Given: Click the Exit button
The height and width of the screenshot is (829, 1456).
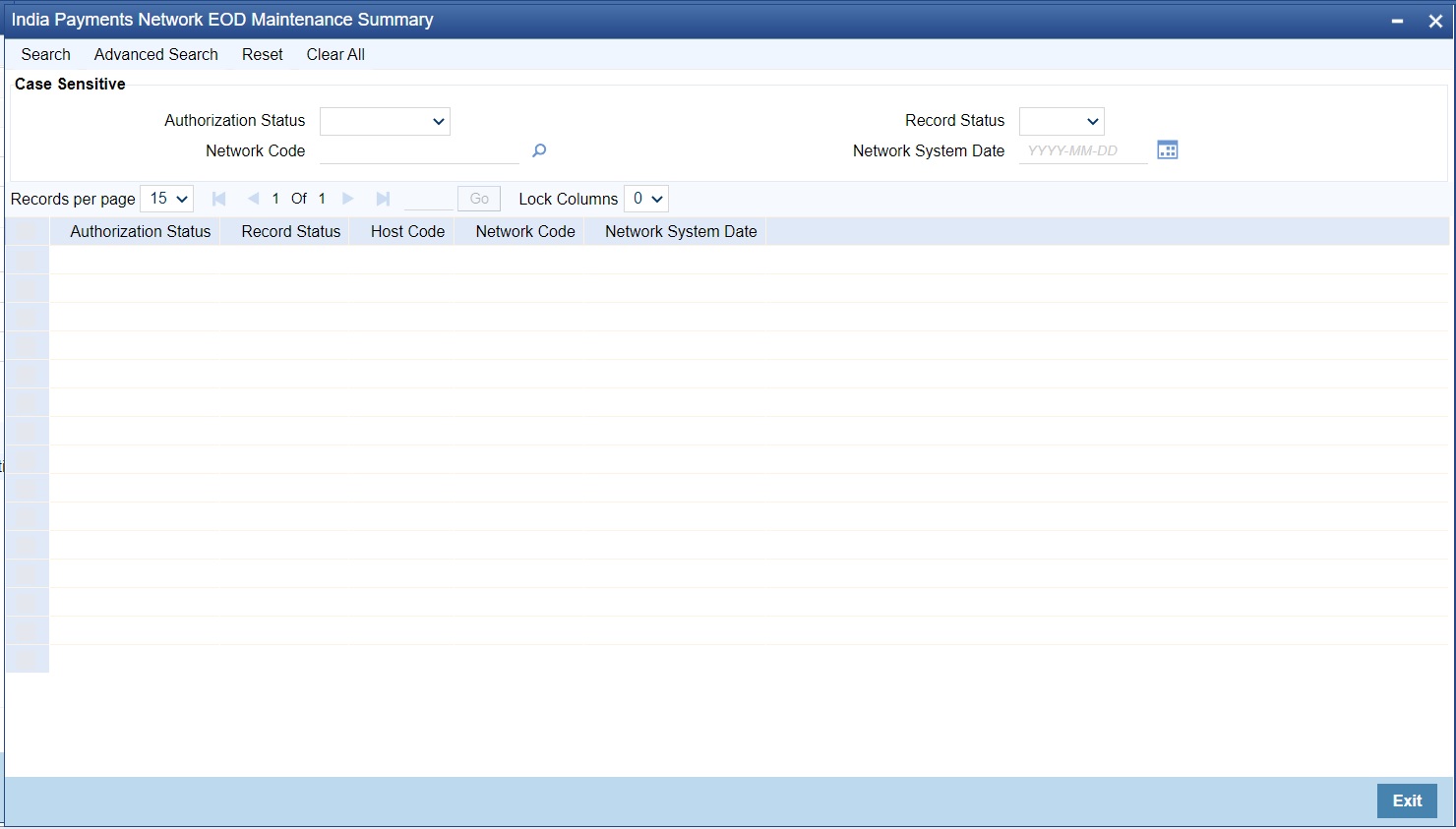Looking at the screenshot, I should pos(1407,800).
